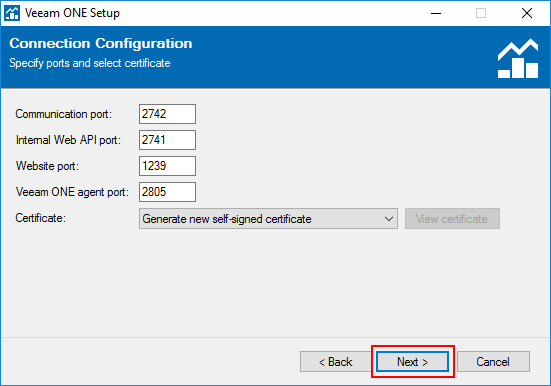Close the Veeam ONE Setup window
The width and height of the screenshot is (551, 386).
click(527, 13)
